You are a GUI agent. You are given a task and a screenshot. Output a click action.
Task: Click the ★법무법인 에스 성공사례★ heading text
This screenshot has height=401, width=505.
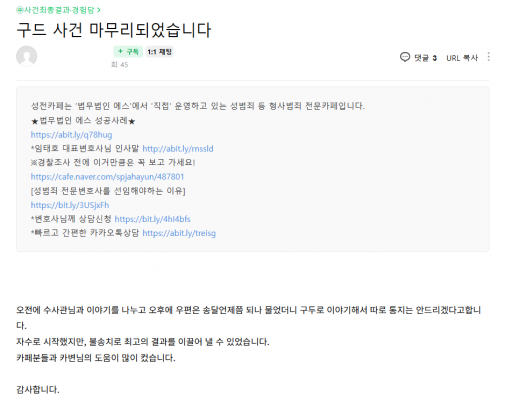tap(83, 121)
